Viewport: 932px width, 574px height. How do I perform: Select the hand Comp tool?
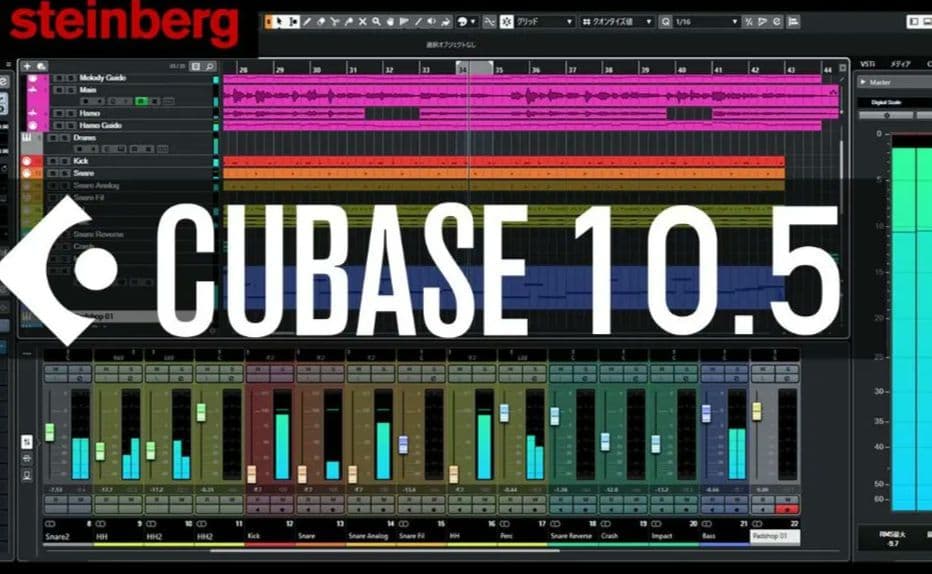click(x=391, y=22)
